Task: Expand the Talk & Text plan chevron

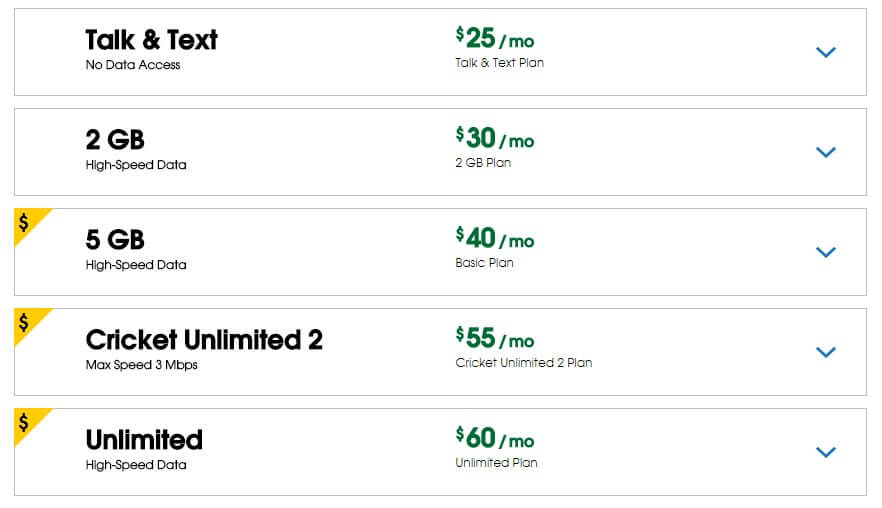Action: pos(825,52)
